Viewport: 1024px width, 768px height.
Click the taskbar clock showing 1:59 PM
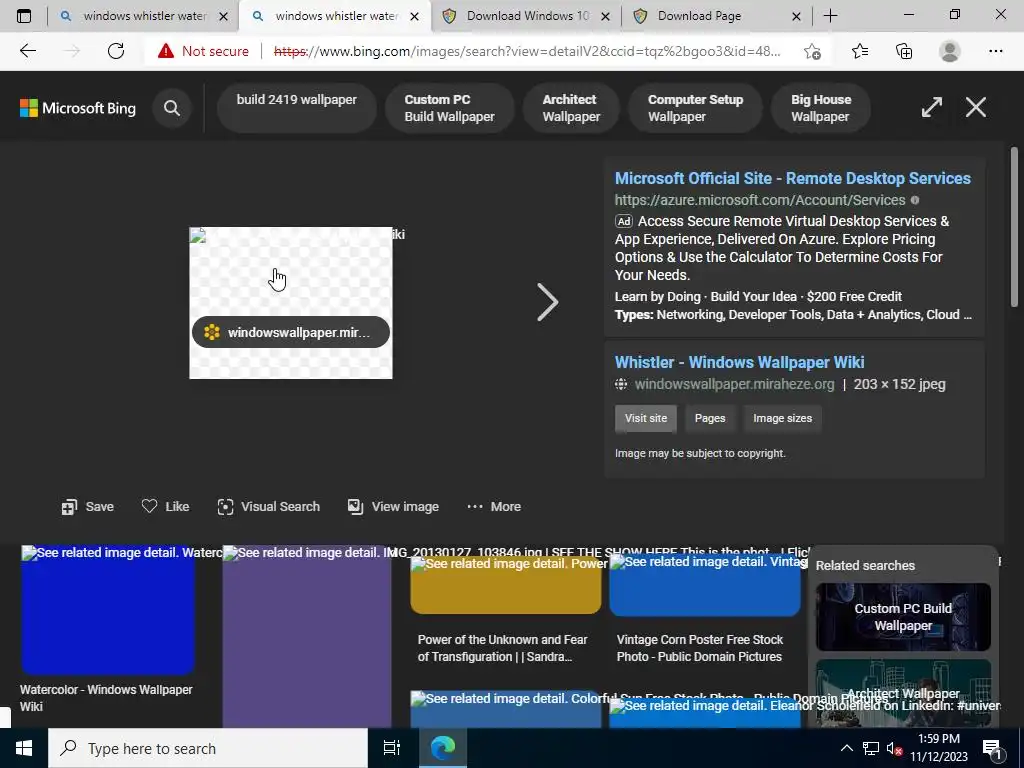point(939,748)
